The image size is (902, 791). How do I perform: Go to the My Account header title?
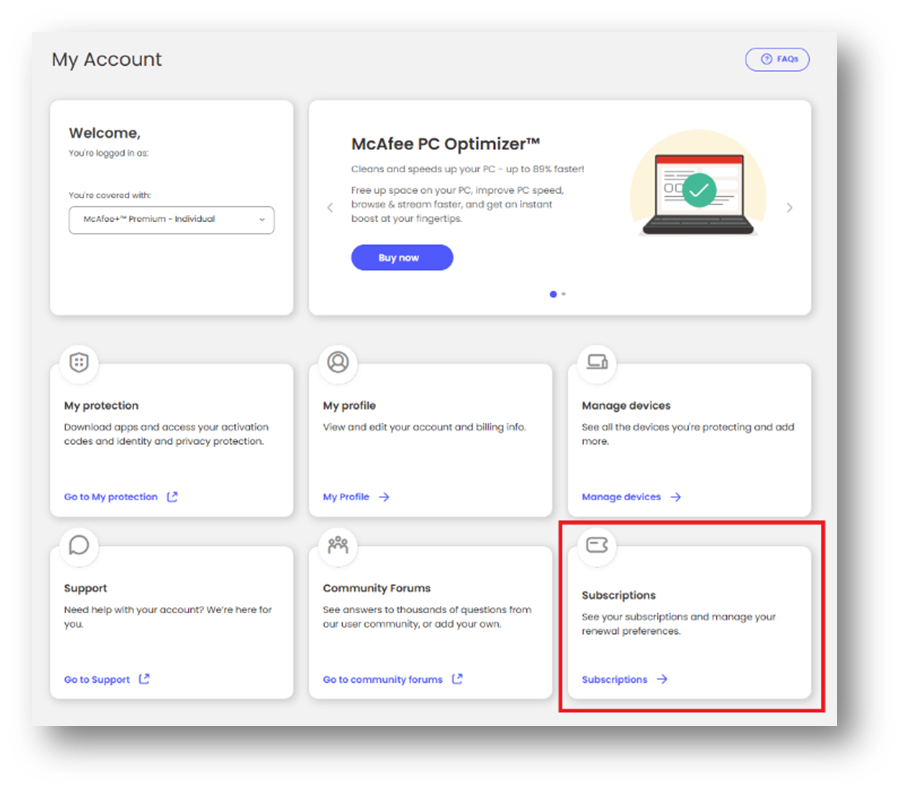(x=106, y=60)
